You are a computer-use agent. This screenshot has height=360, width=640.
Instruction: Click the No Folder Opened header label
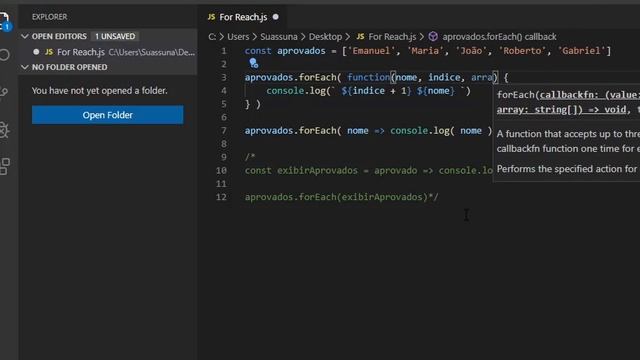pos(69,67)
